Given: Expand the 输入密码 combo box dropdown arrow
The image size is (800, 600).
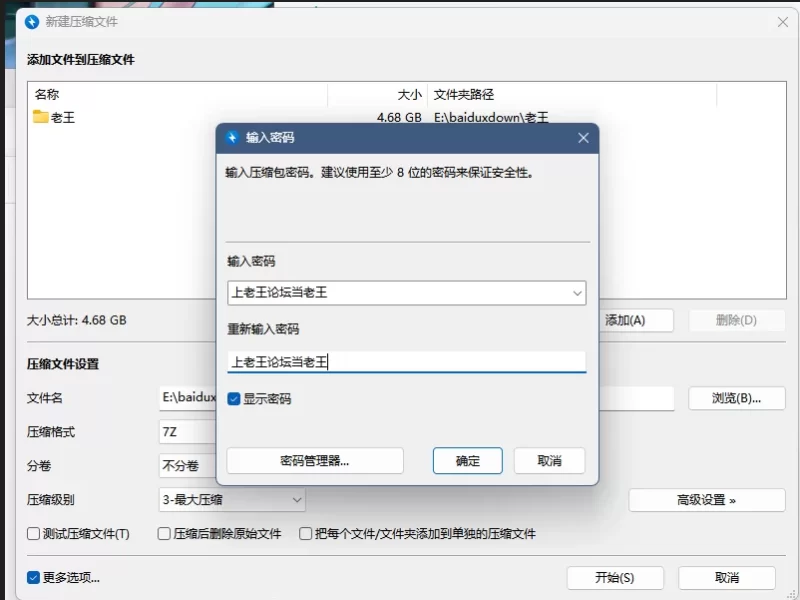Looking at the screenshot, I should 576,293.
